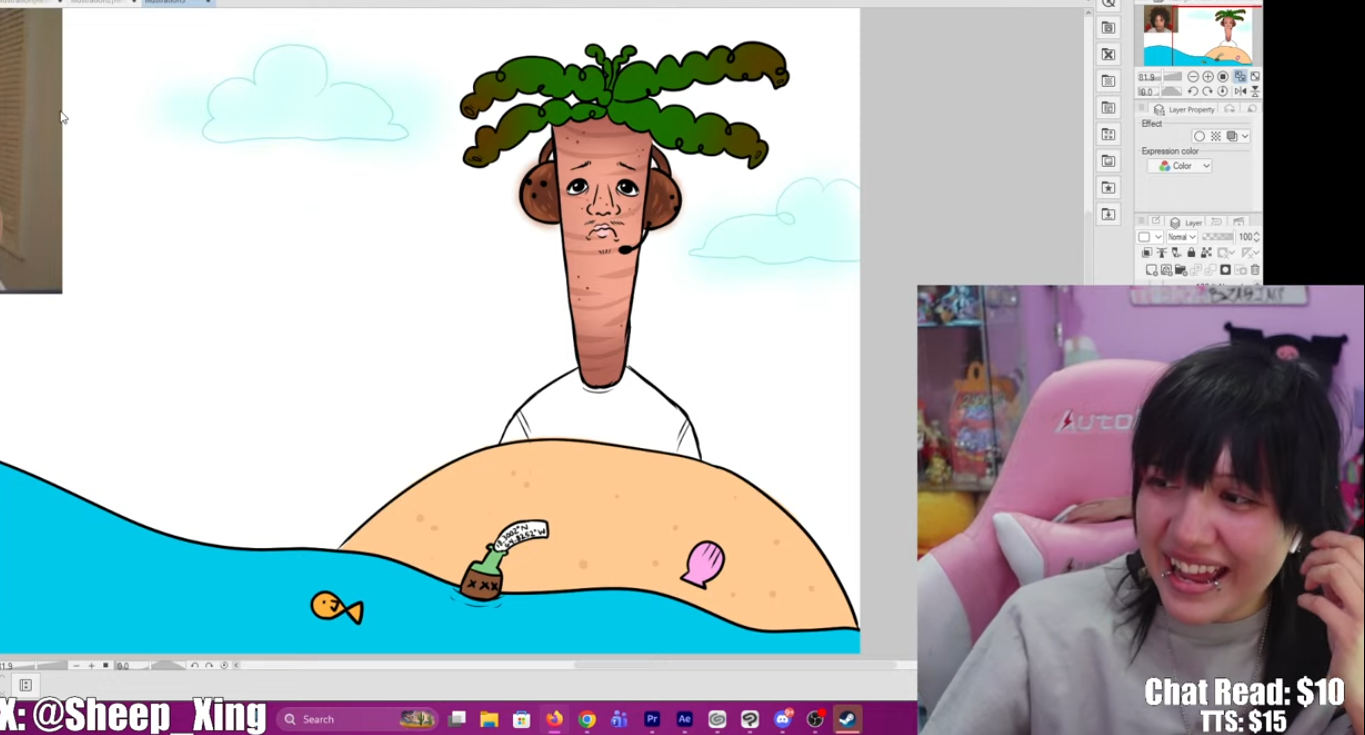Image resolution: width=1365 pixels, height=735 pixels.
Task: Switch to the Layer palette tab
Action: pos(1185,222)
